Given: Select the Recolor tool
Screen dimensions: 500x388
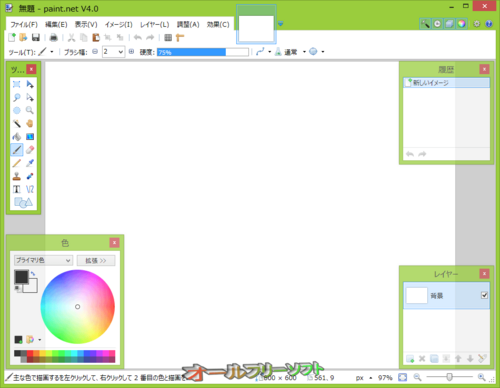Looking at the screenshot, I should click(x=30, y=176).
